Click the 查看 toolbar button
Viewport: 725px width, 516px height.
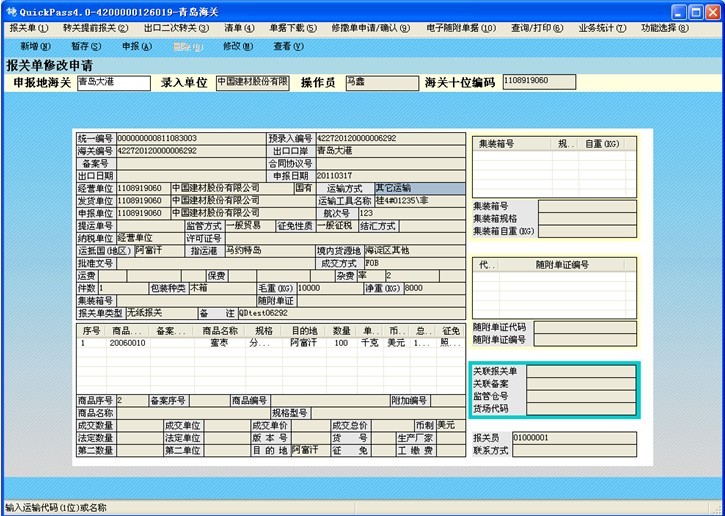(287, 46)
